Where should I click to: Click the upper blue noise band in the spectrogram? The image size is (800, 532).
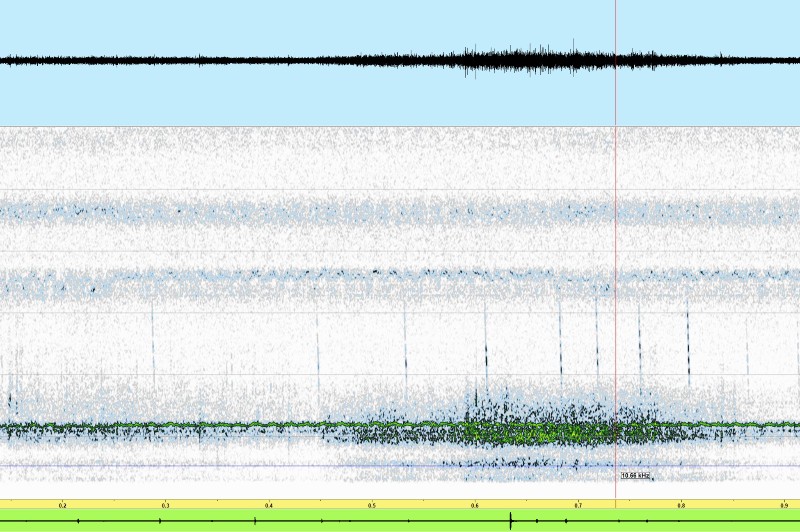[x=400, y=212]
